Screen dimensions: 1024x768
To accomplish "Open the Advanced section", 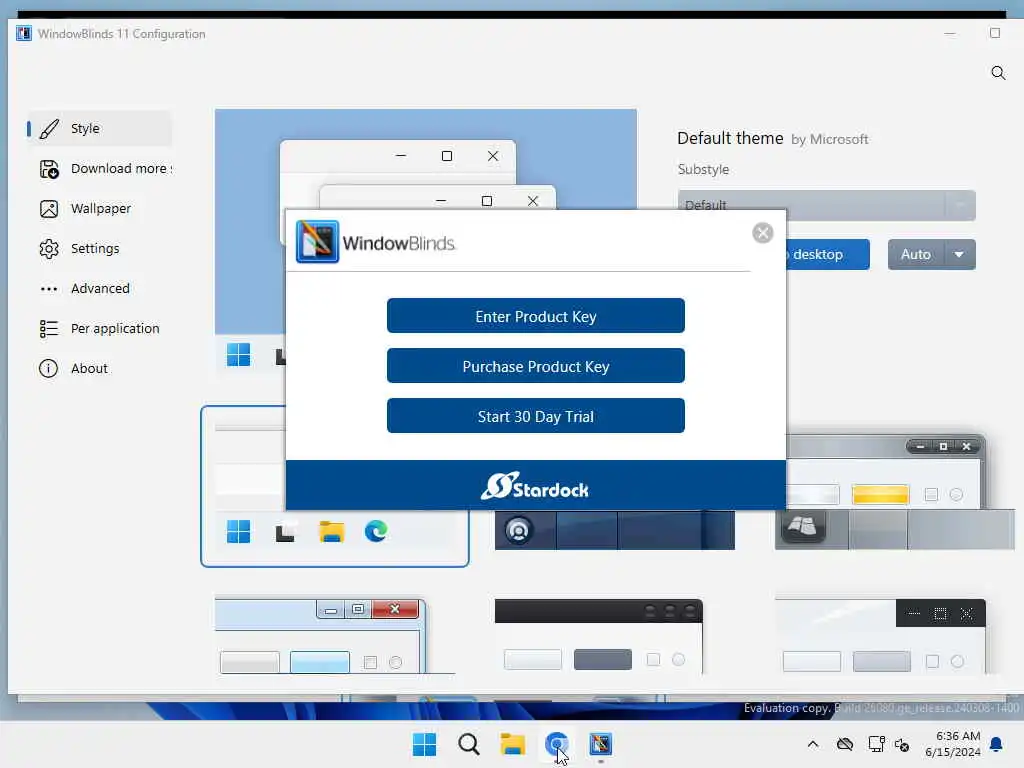I will click(x=99, y=288).
